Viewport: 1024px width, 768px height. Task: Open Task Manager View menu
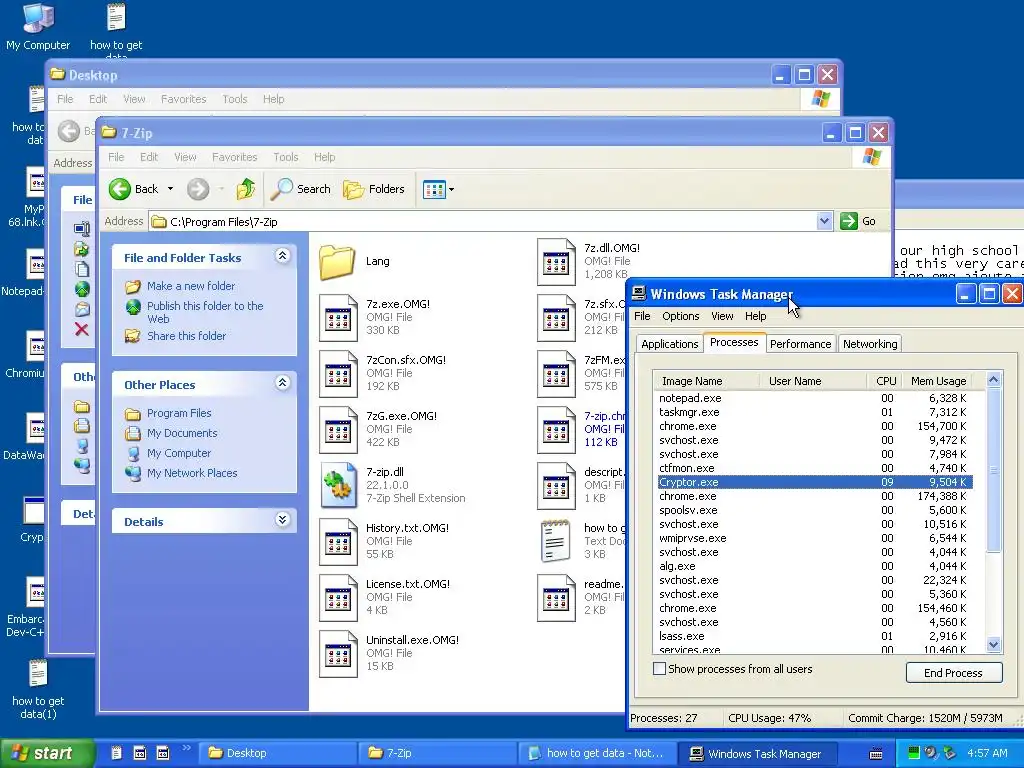(x=722, y=316)
